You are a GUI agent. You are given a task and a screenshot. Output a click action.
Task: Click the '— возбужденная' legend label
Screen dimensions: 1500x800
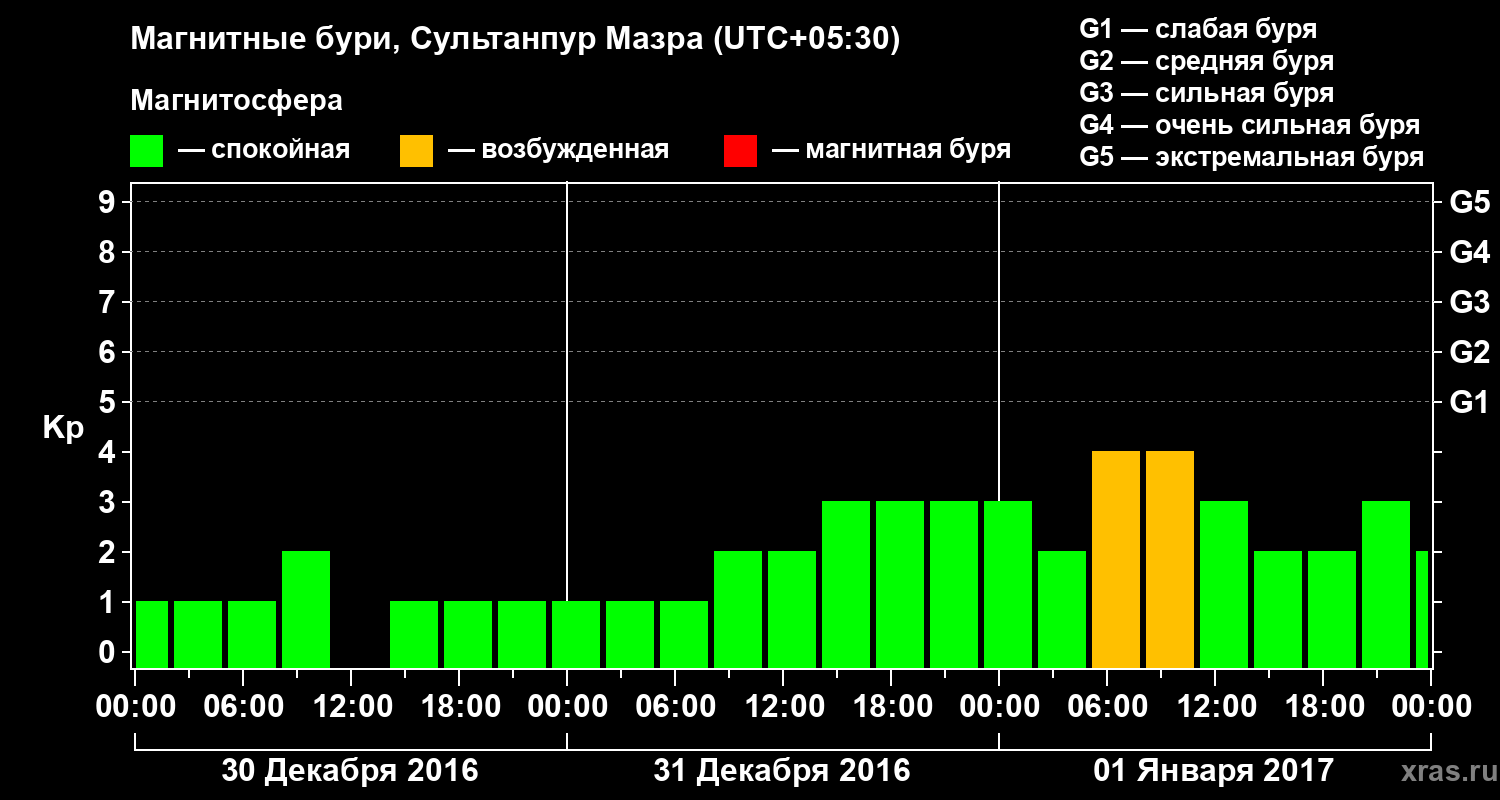click(x=558, y=151)
